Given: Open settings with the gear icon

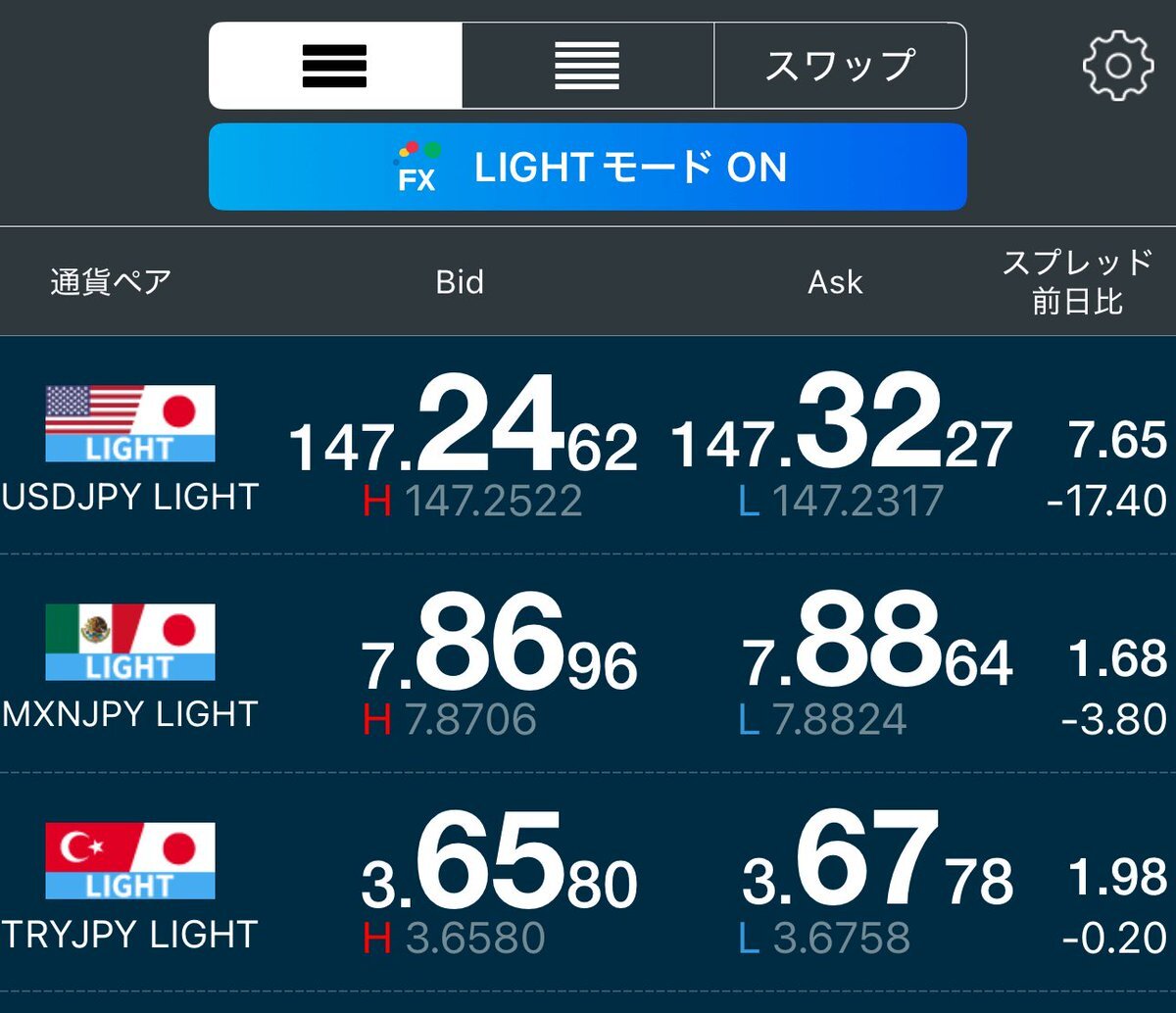Looking at the screenshot, I should [x=1118, y=66].
